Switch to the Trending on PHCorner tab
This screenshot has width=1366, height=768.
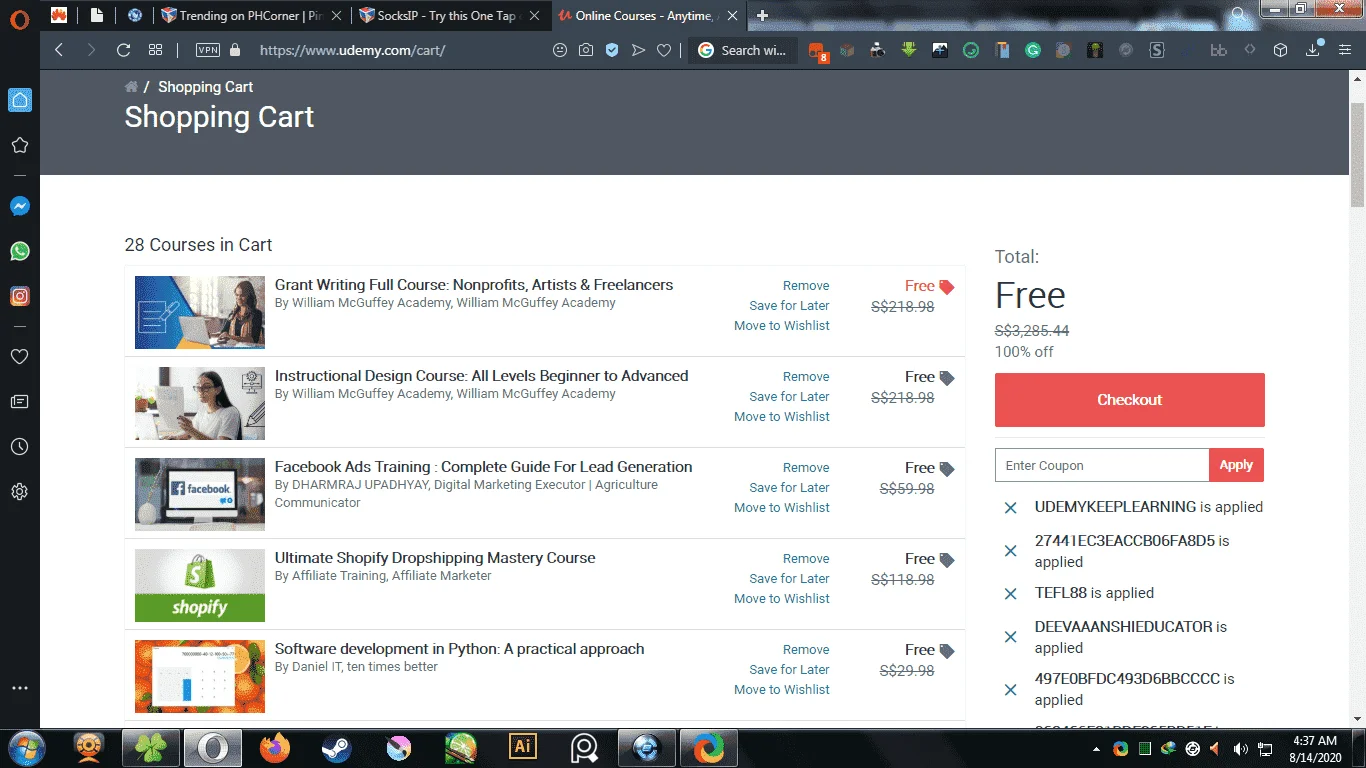click(252, 16)
